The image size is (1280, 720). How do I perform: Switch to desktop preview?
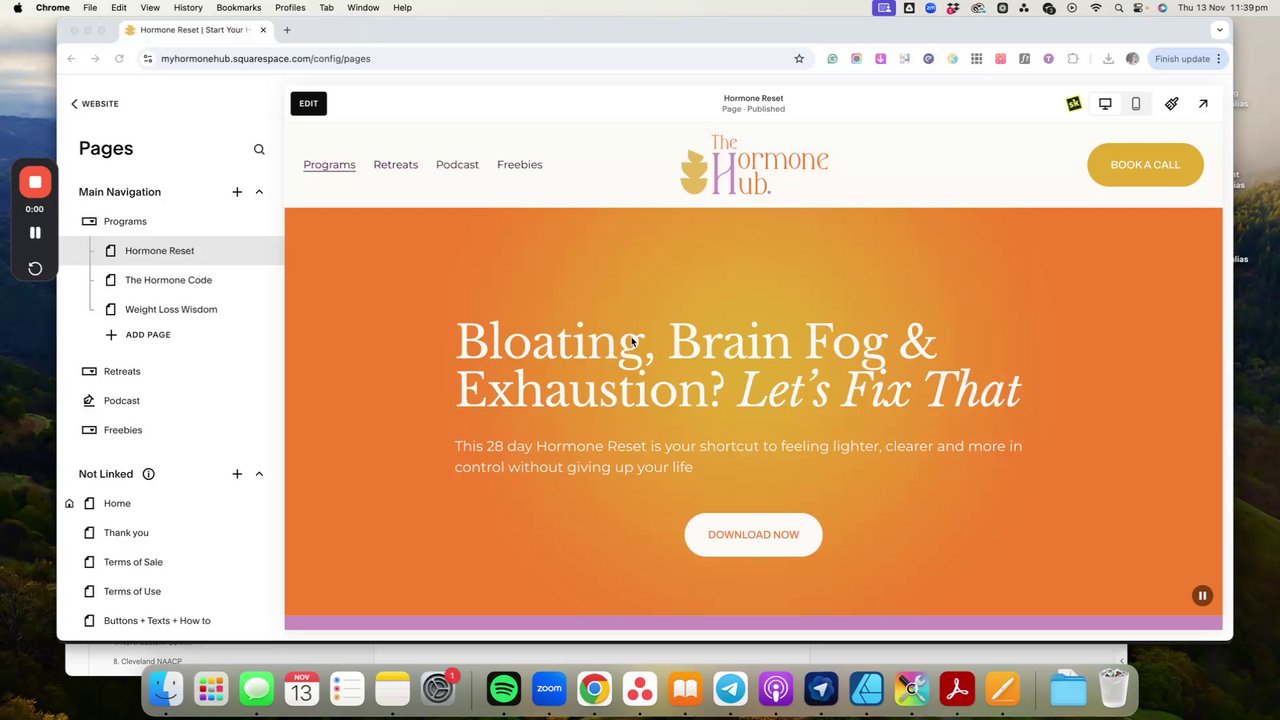[x=1105, y=104]
